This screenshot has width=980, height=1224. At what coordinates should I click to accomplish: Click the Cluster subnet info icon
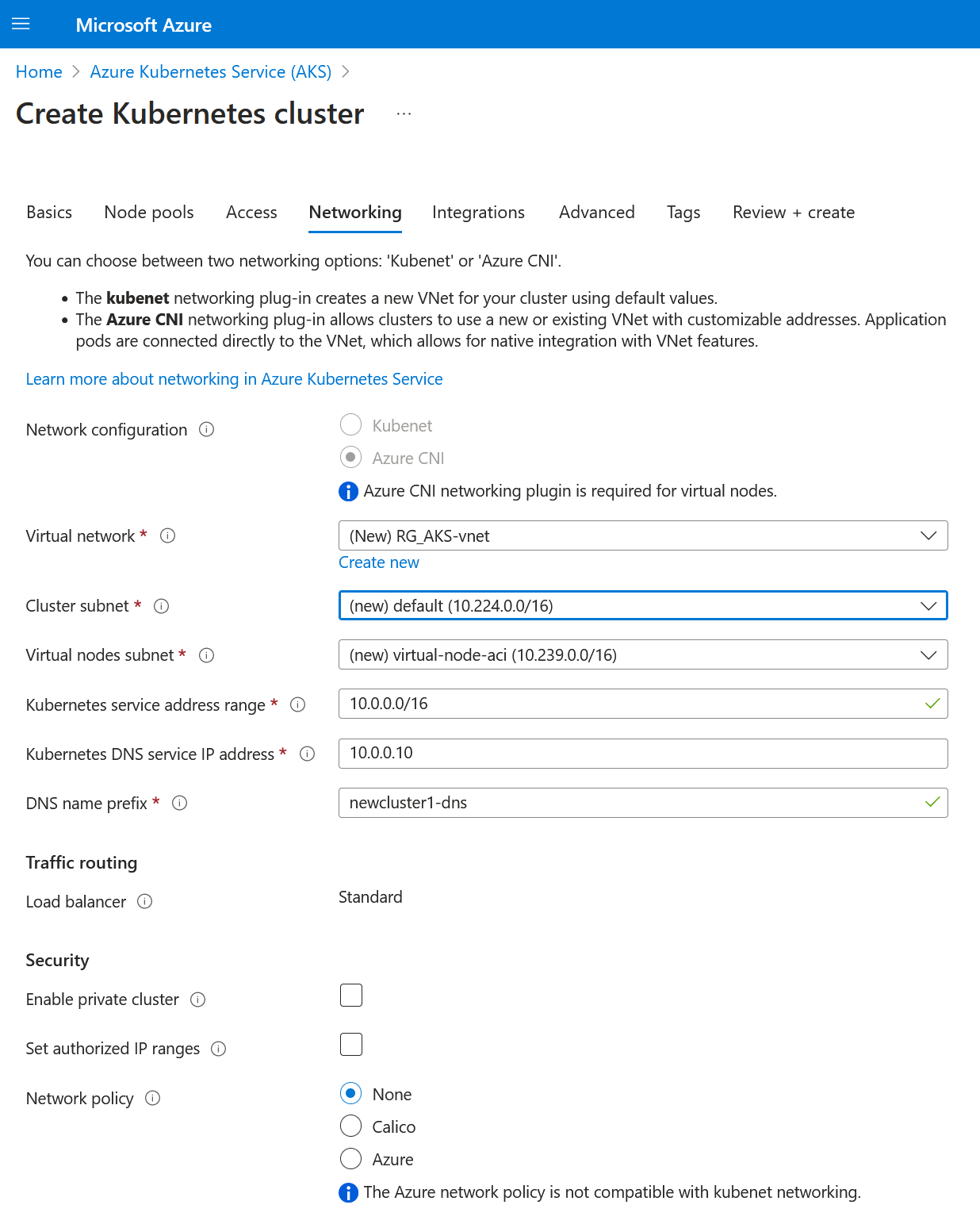(161, 606)
